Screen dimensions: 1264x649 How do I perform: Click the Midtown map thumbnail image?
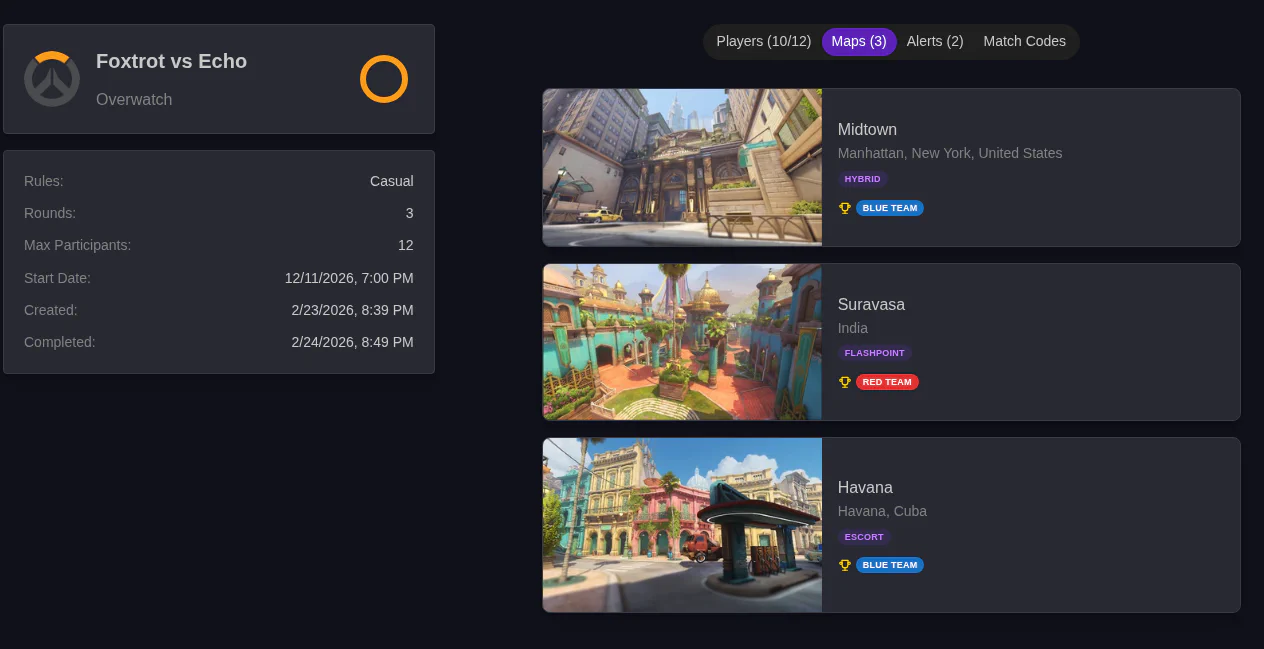(x=682, y=167)
